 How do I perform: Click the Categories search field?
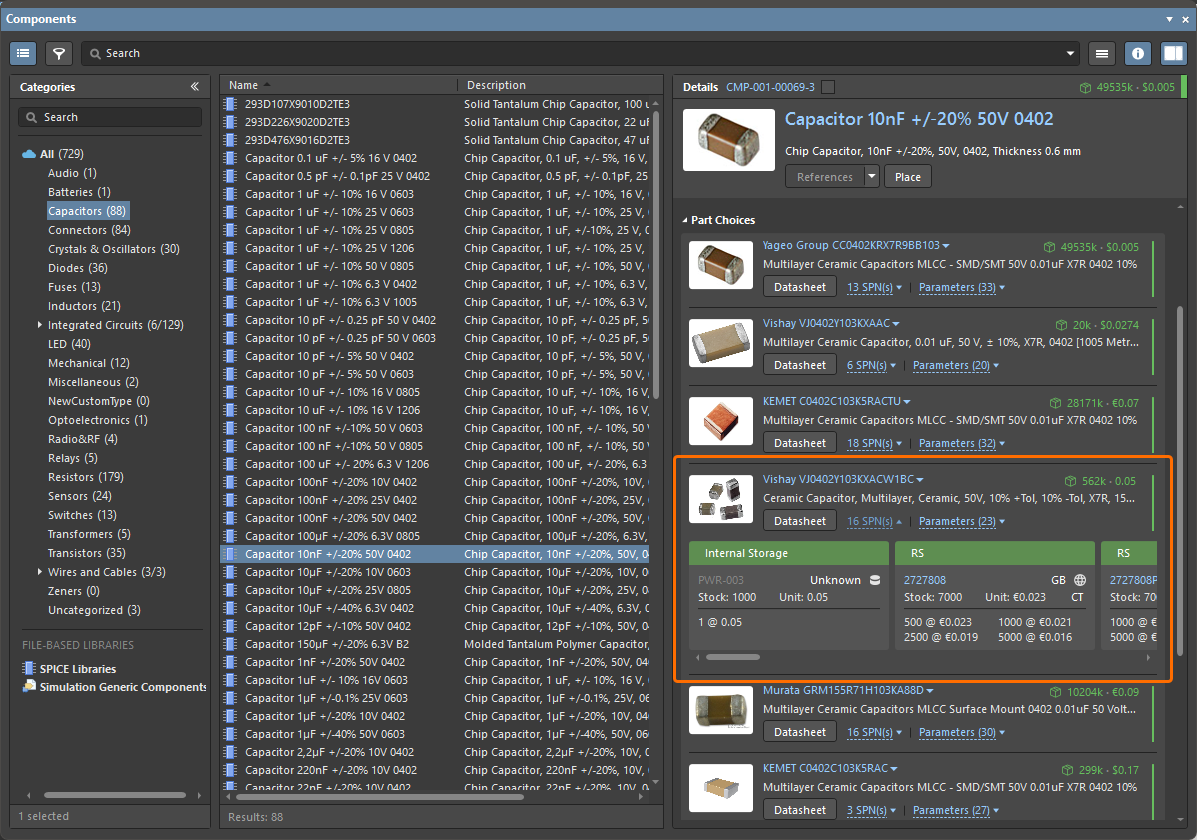[110, 117]
